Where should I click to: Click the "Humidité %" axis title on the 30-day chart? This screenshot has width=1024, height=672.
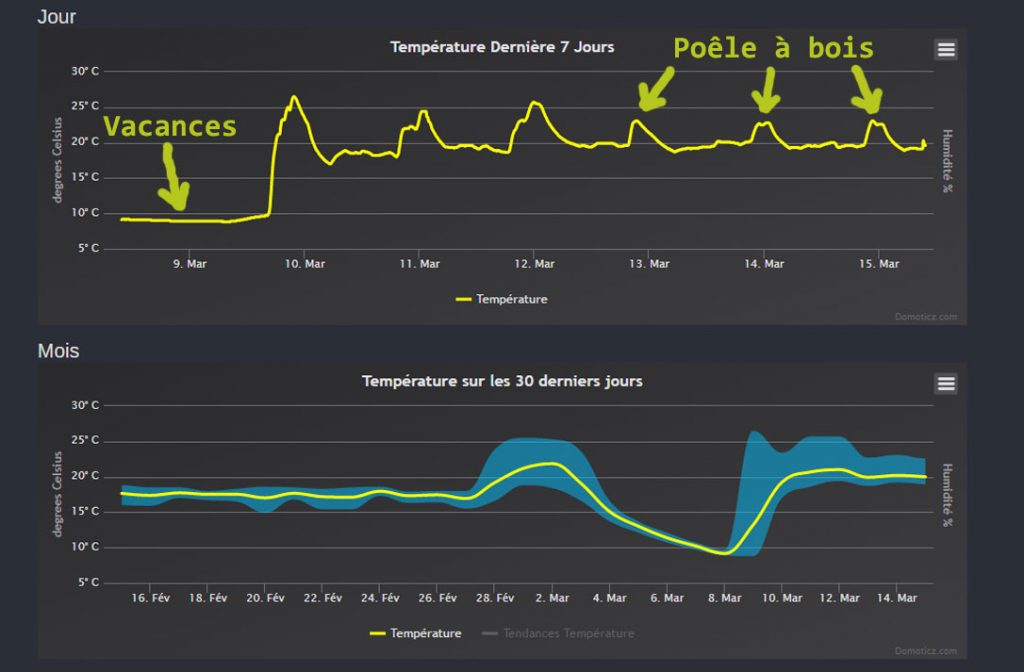click(x=947, y=495)
